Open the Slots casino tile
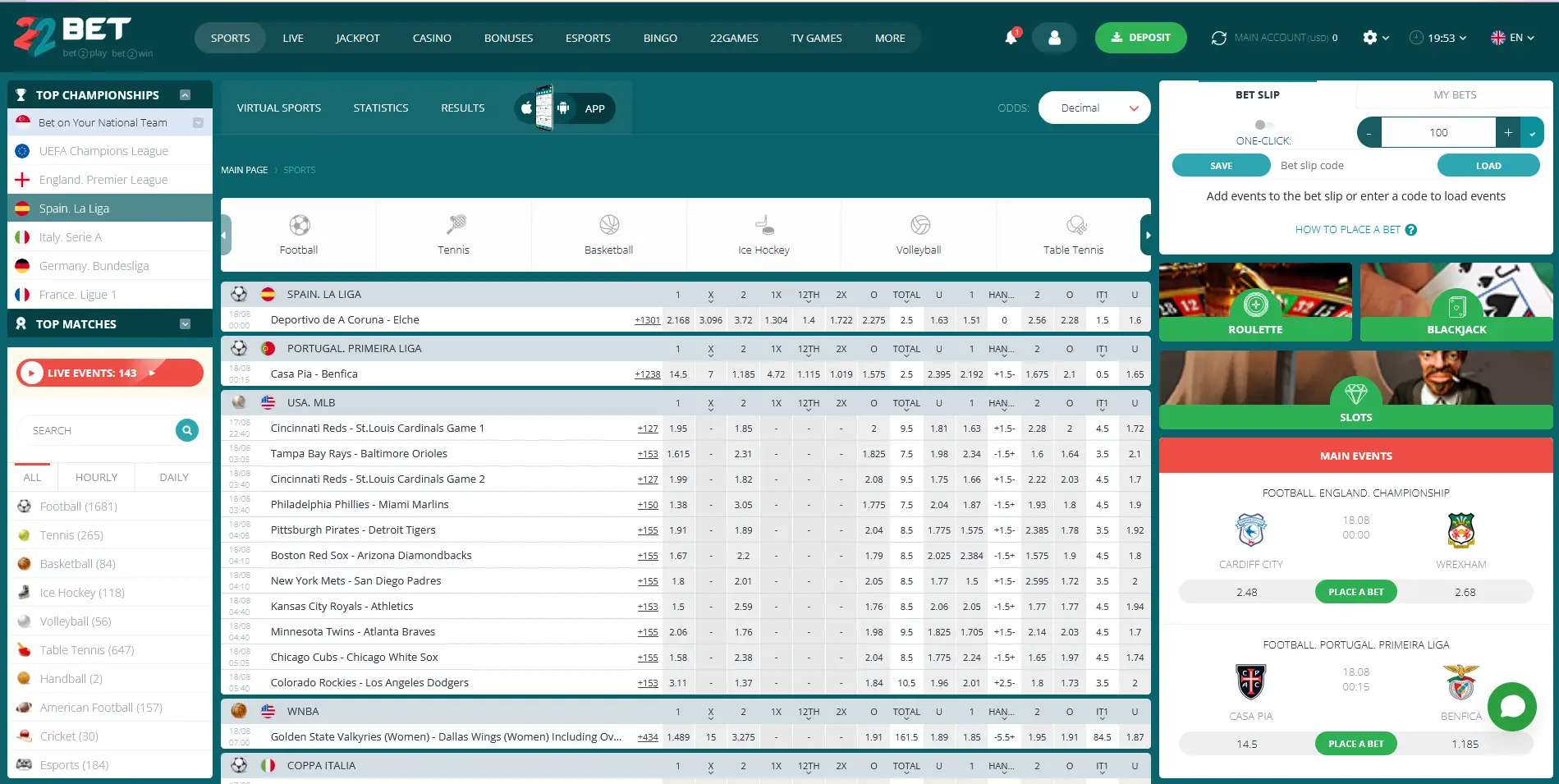Viewport: 1559px width, 784px height. pyautogui.click(x=1355, y=389)
